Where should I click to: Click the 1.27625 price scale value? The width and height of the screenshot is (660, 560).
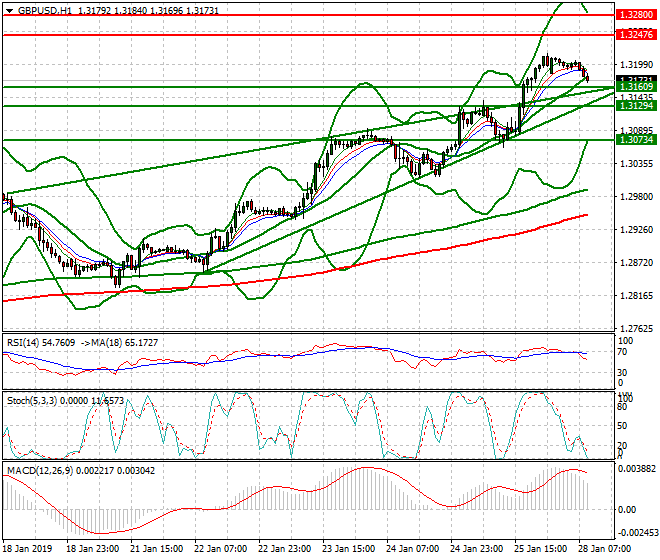[x=637, y=328]
